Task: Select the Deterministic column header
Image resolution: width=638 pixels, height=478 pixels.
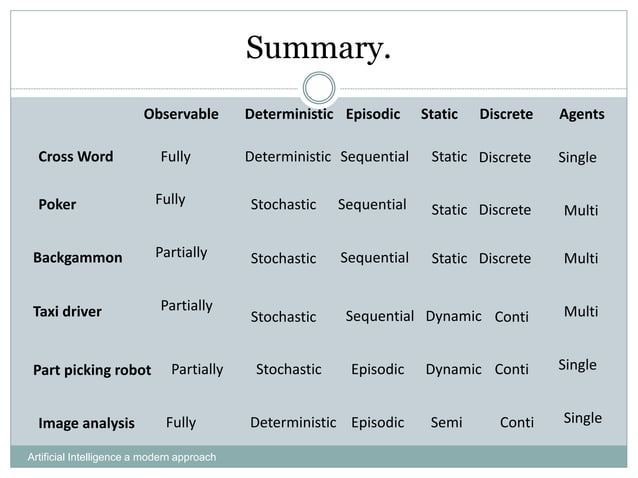Action: tap(289, 114)
